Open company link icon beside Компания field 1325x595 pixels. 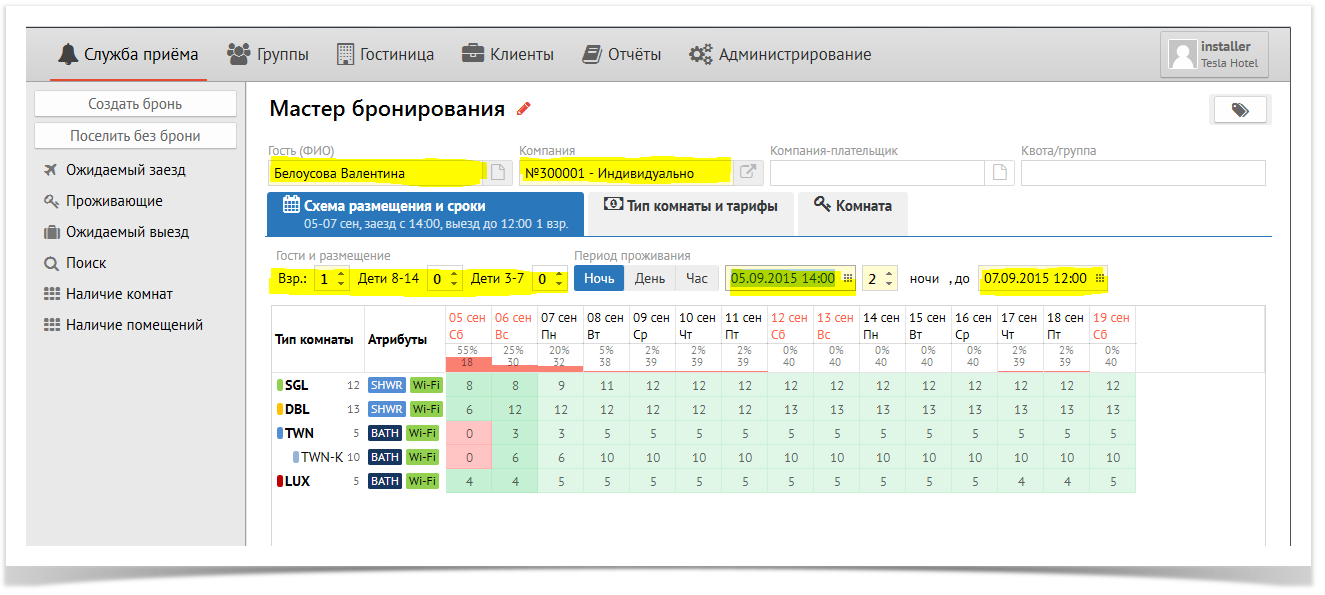[x=747, y=173]
